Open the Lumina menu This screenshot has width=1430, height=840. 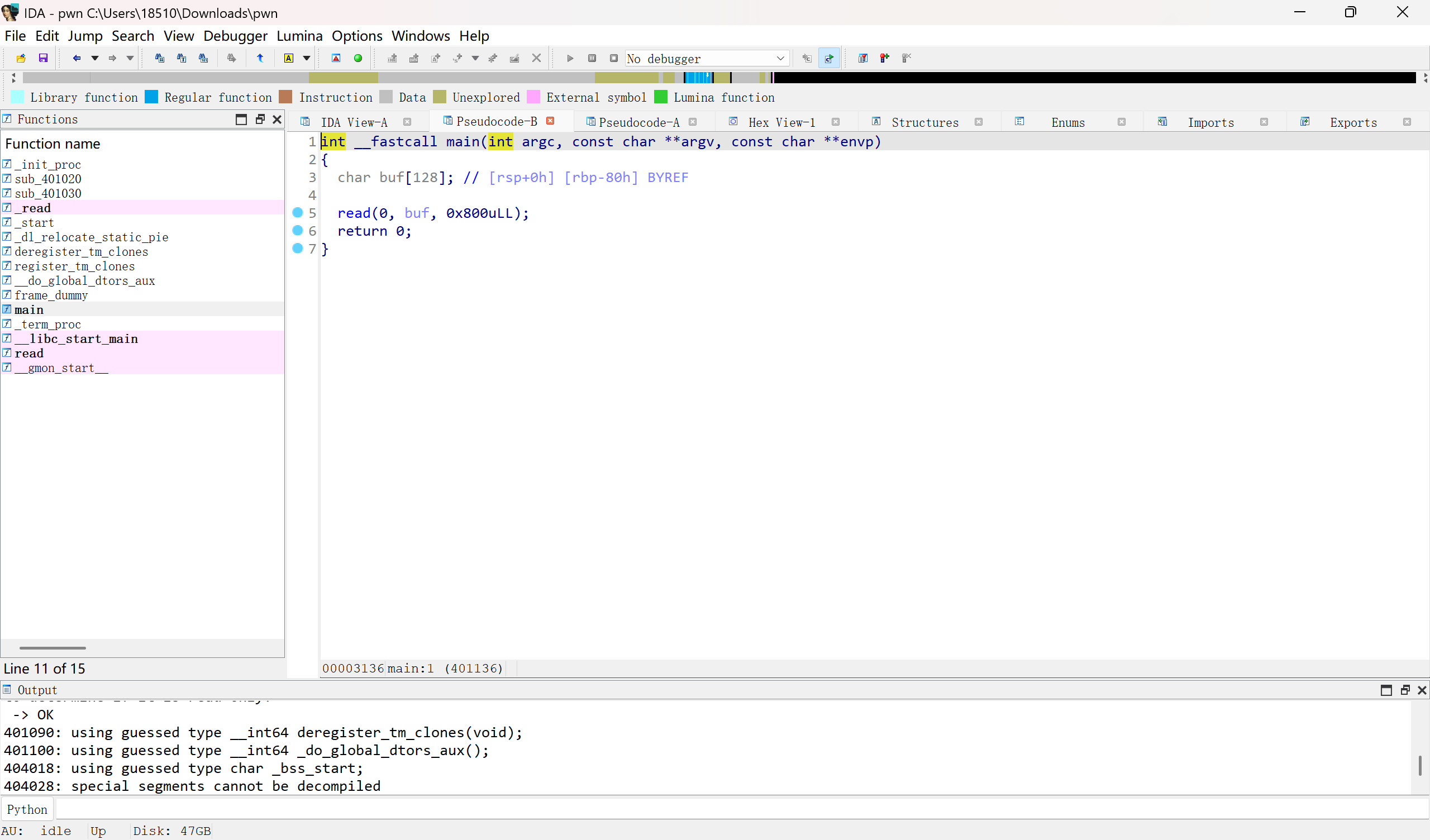[x=299, y=36]
